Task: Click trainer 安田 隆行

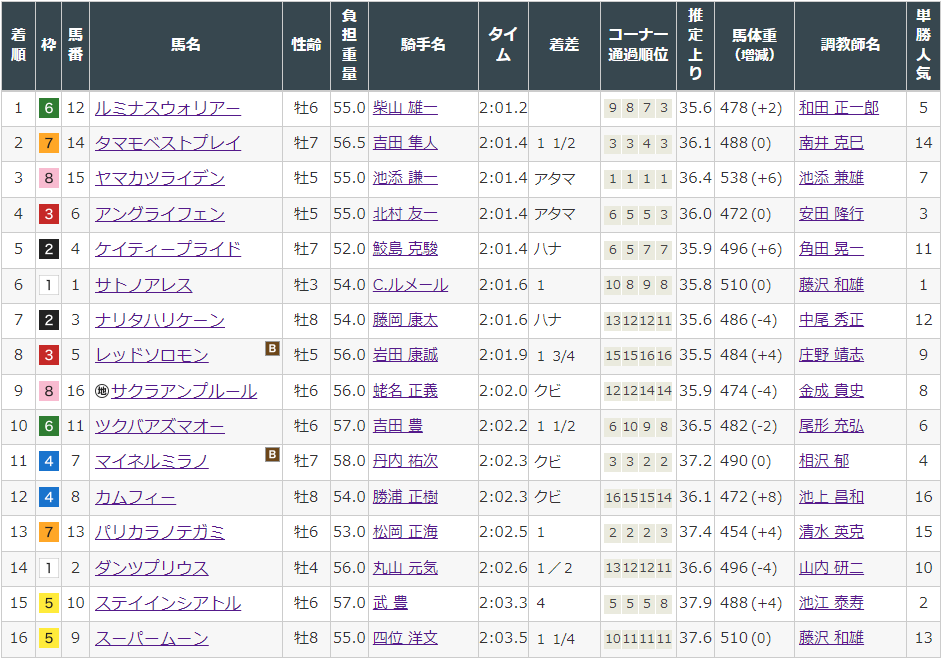Action: click(831, 214)
